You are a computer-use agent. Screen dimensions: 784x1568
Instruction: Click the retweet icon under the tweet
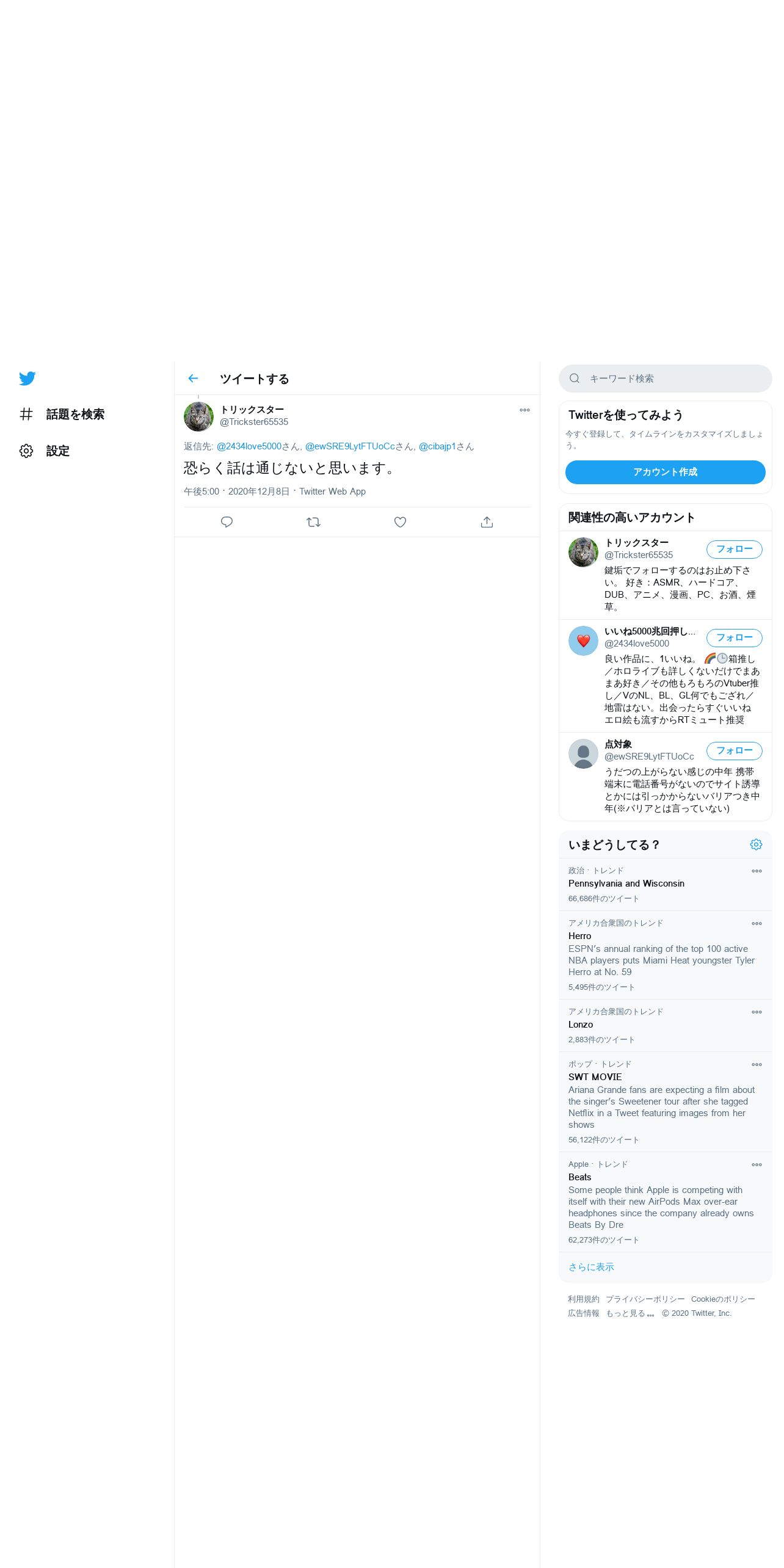tap(313, 522)
